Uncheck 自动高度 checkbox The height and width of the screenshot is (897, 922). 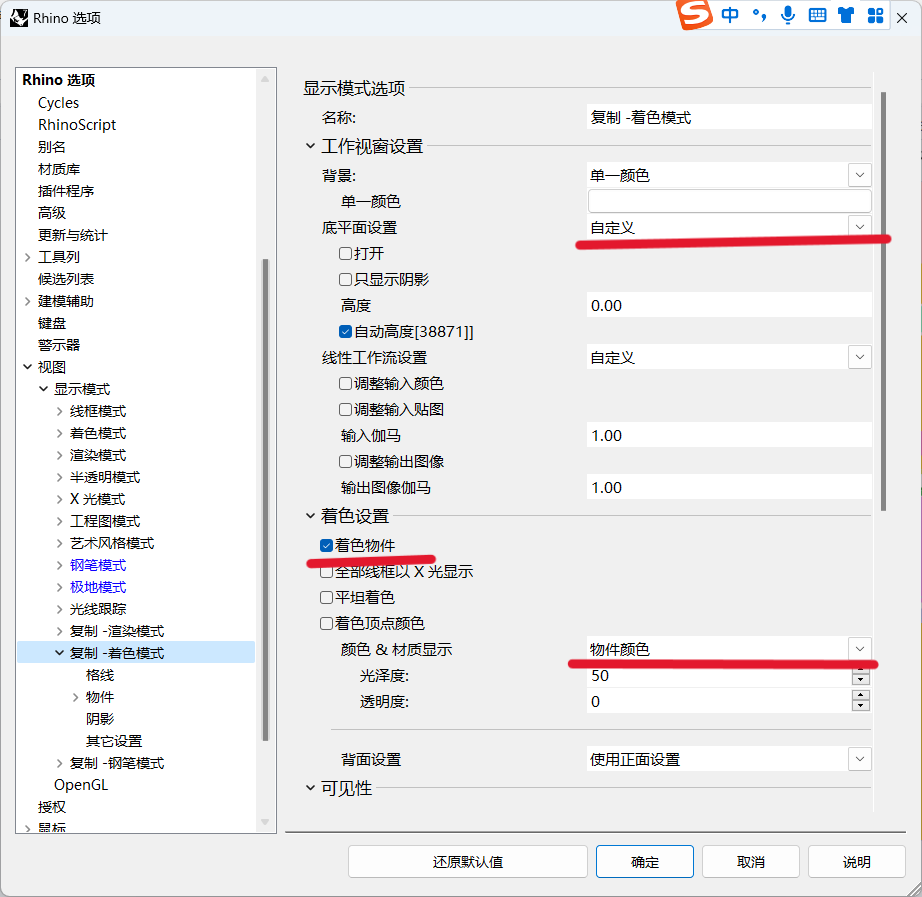point(346,332)
